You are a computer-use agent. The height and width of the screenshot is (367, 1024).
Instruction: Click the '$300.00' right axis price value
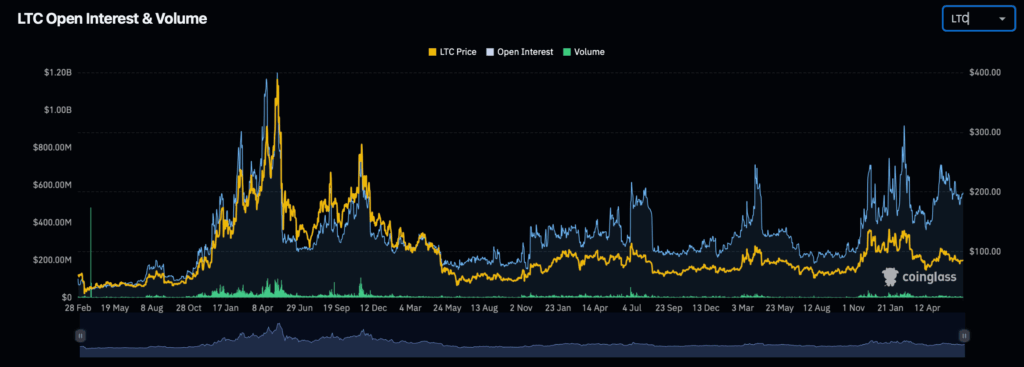(x=986, y=133)
